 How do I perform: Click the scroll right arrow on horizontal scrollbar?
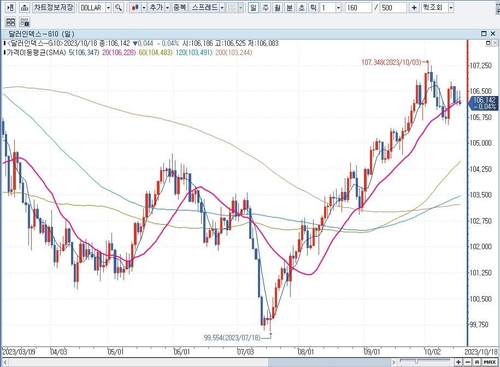coord(394,362)
